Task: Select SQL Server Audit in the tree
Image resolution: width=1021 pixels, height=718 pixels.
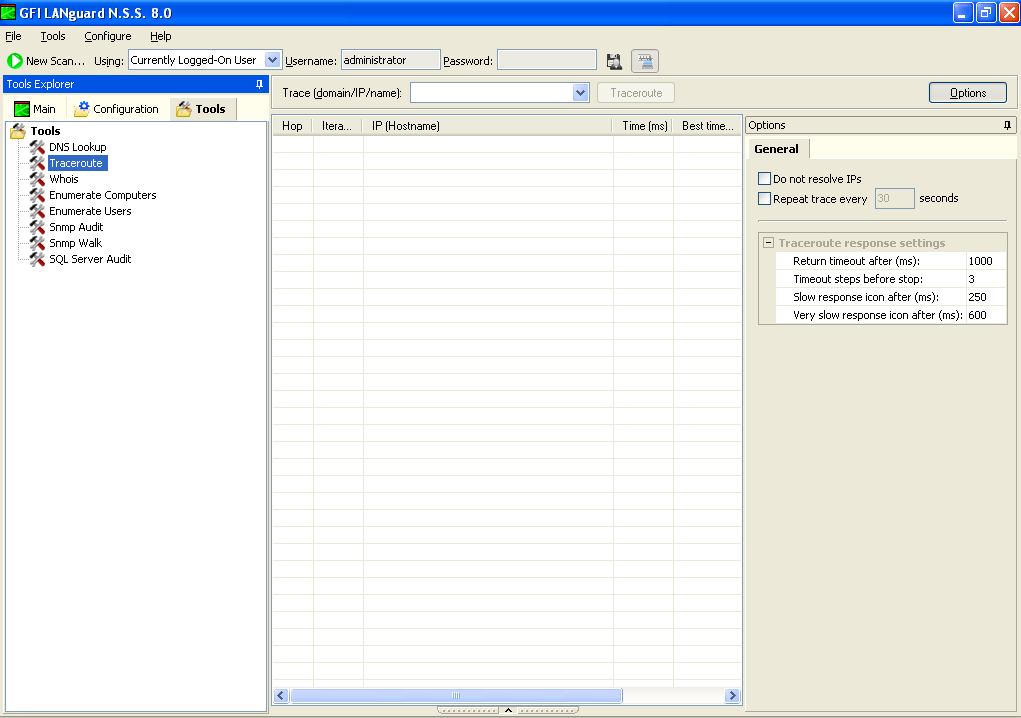Action: (91, 259)
